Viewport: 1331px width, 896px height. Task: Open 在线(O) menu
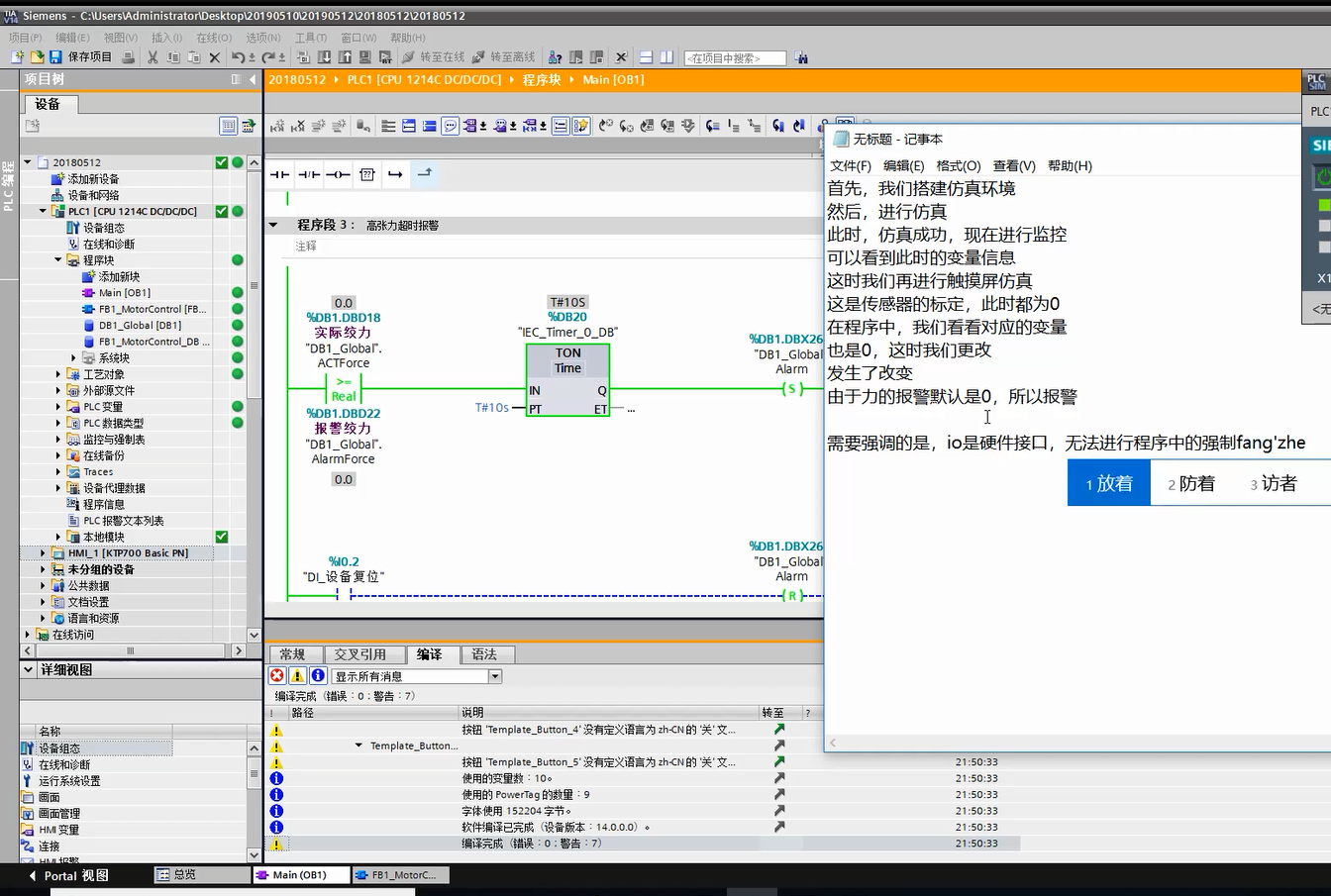click(214, 38)
